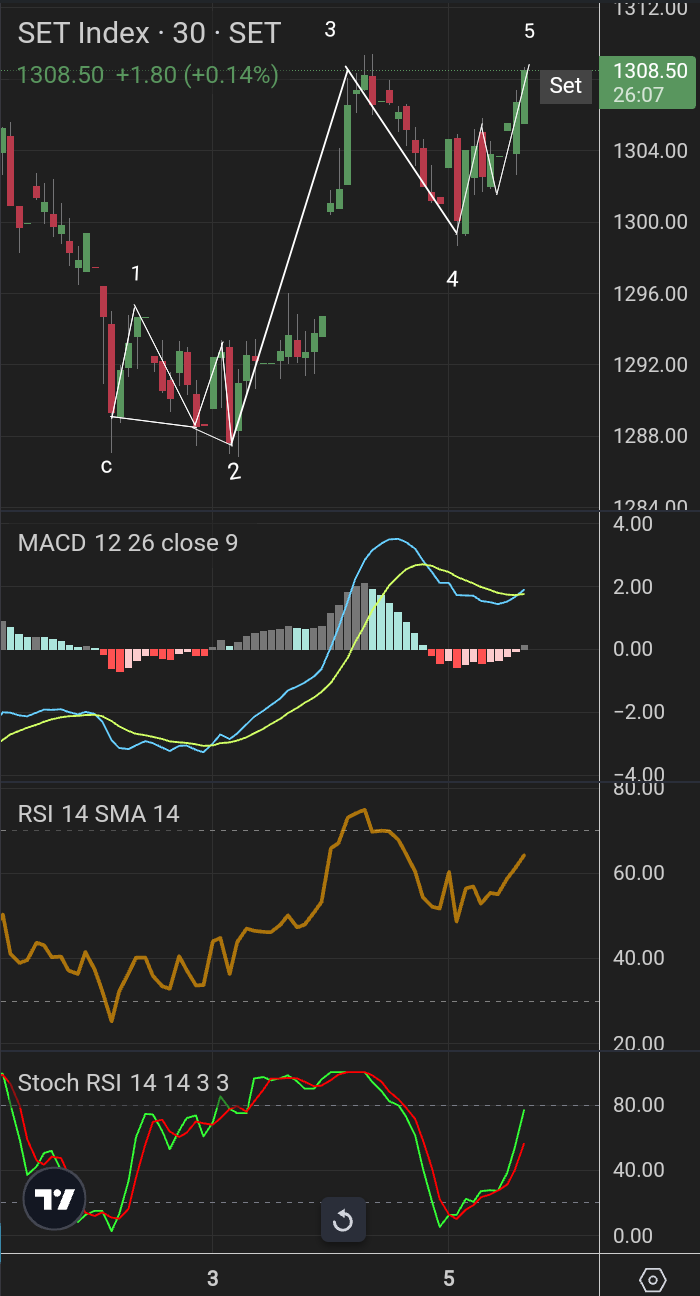
Task: Open Stoch RSI 14 14 3 3 legend
Action: click(x=124, y=1083)
